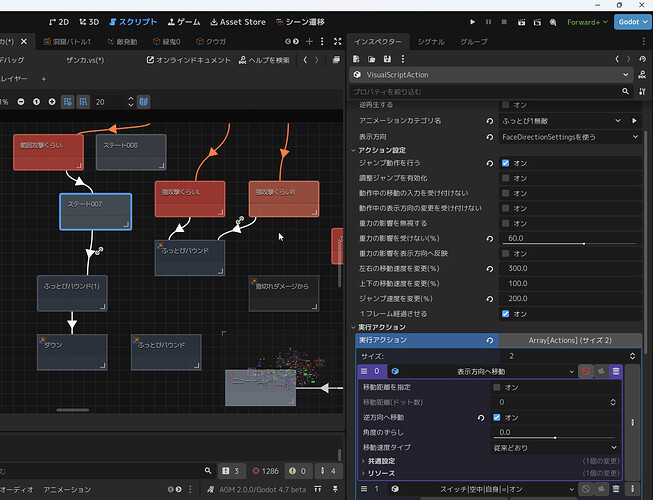Click the stop running project icon
The image size is (653, 500).
coord(504,22)
